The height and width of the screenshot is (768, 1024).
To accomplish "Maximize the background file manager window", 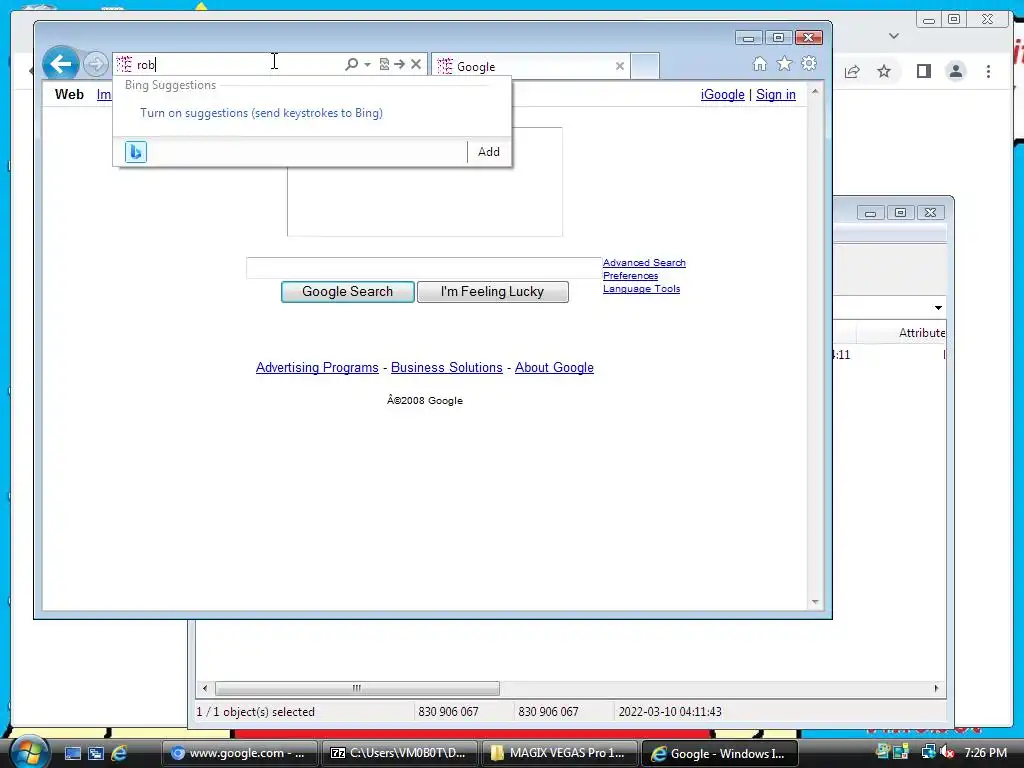I will pyautogui.click(x=901, y=212).
